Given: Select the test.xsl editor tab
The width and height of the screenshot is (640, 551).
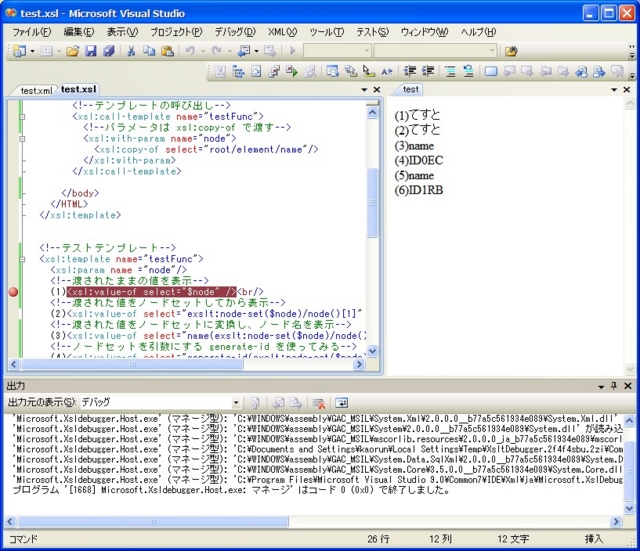Looking at the screenshot, I should tap(78, 89).
